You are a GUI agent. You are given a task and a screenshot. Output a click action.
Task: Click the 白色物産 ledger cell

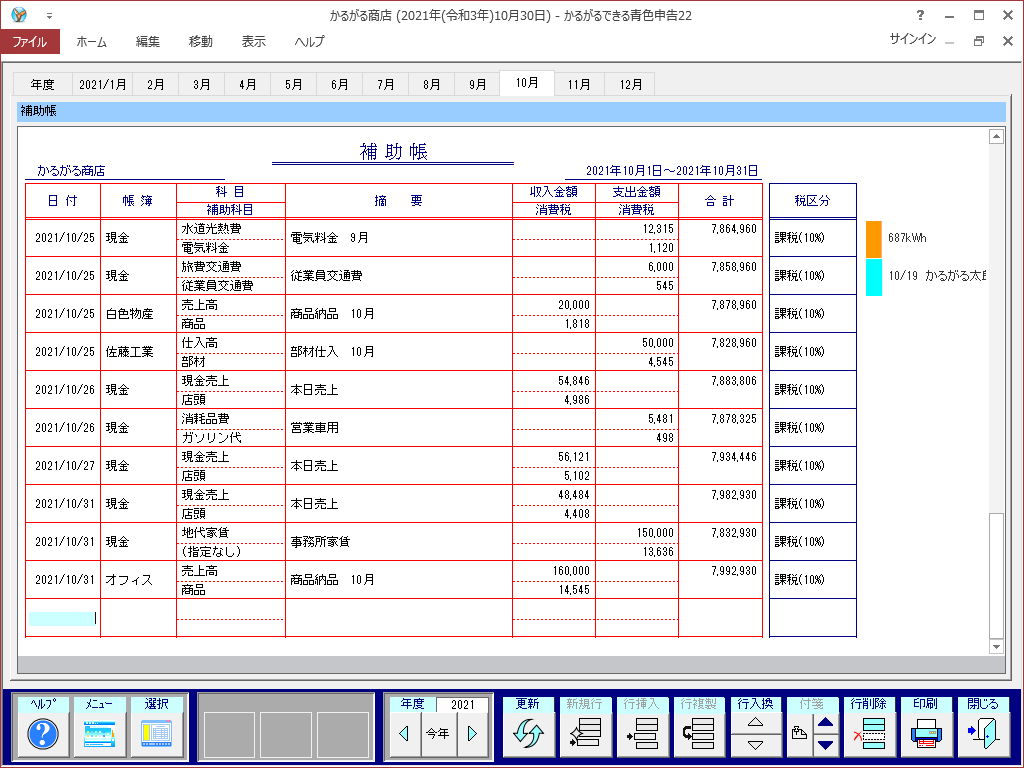coord(138,314)
